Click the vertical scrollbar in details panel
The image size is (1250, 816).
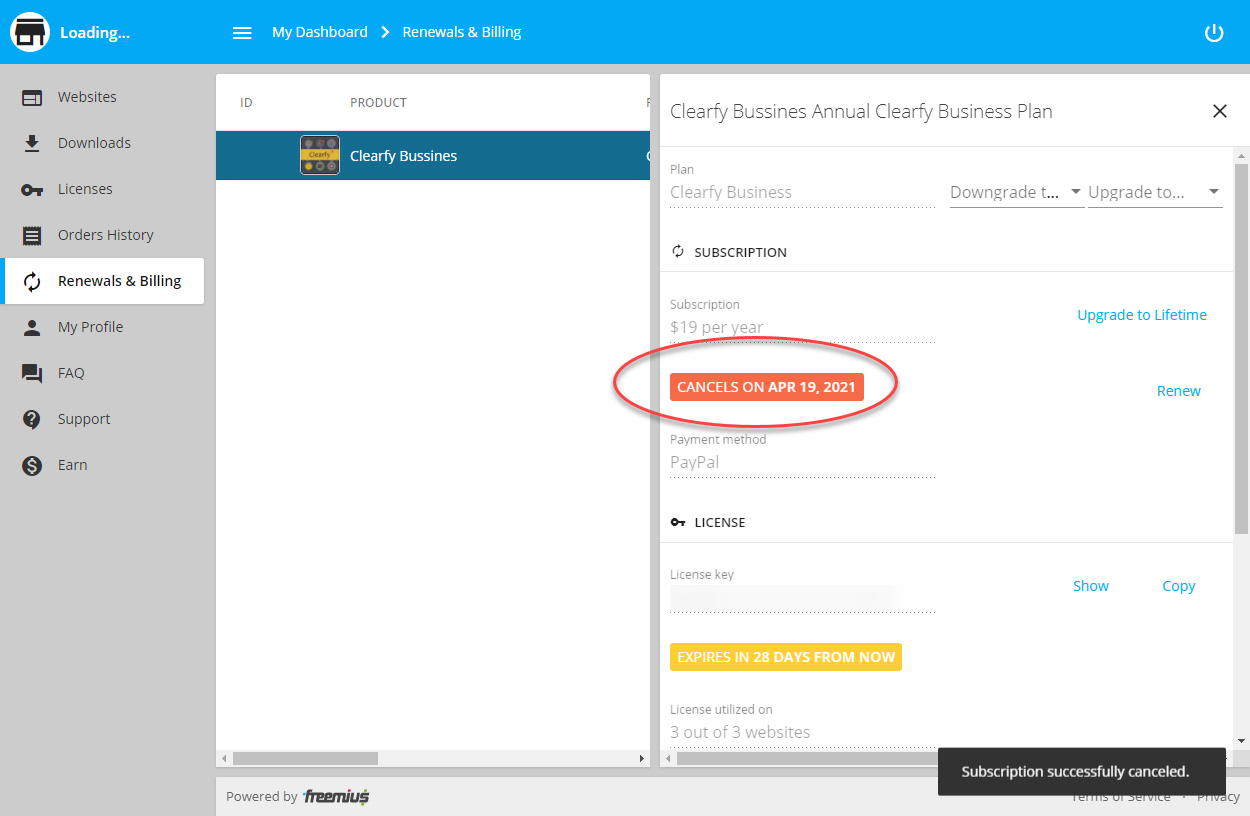tap(1241, 349)
